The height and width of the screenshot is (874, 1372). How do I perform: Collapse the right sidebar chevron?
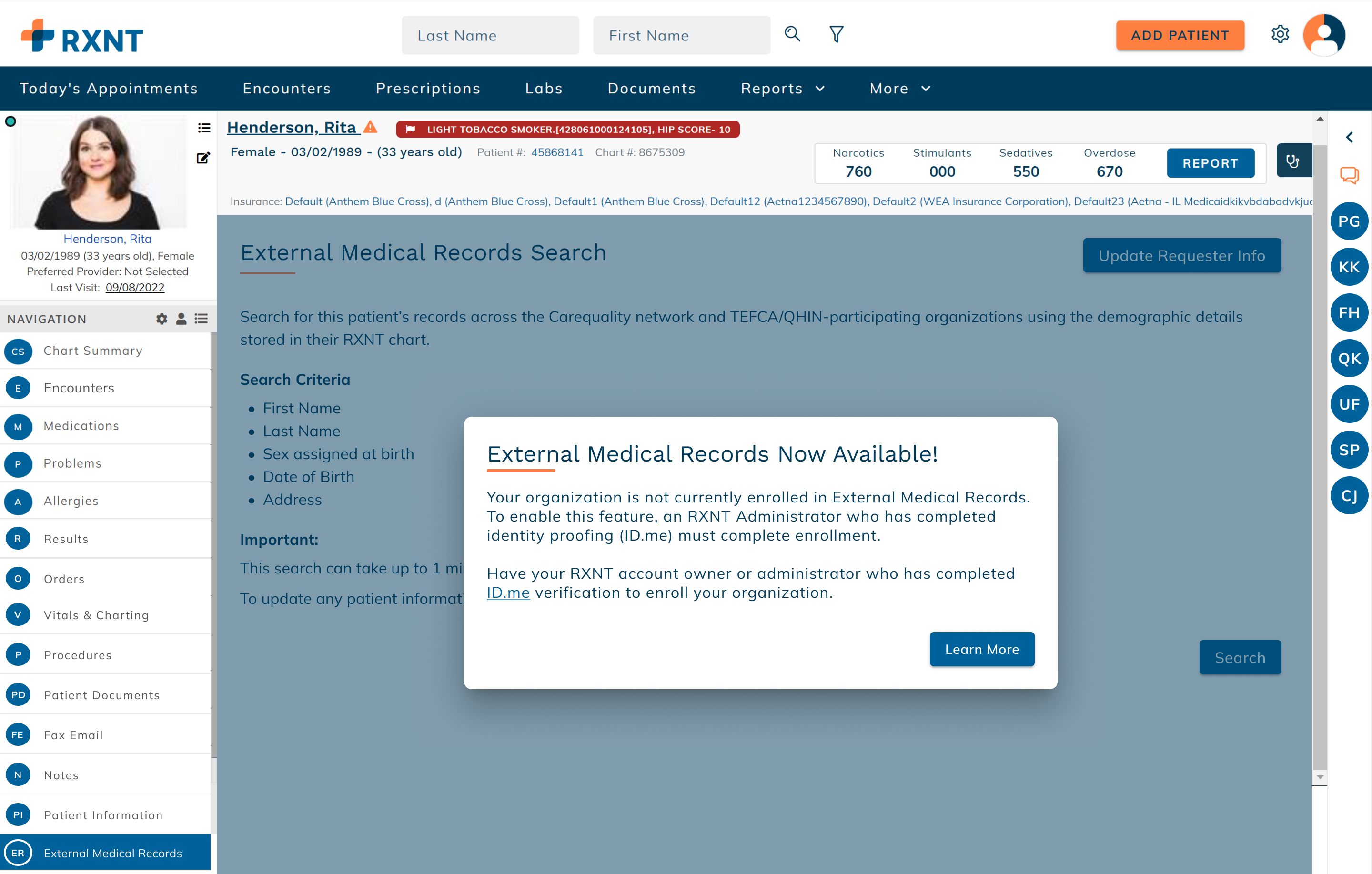click(1349, 137)
